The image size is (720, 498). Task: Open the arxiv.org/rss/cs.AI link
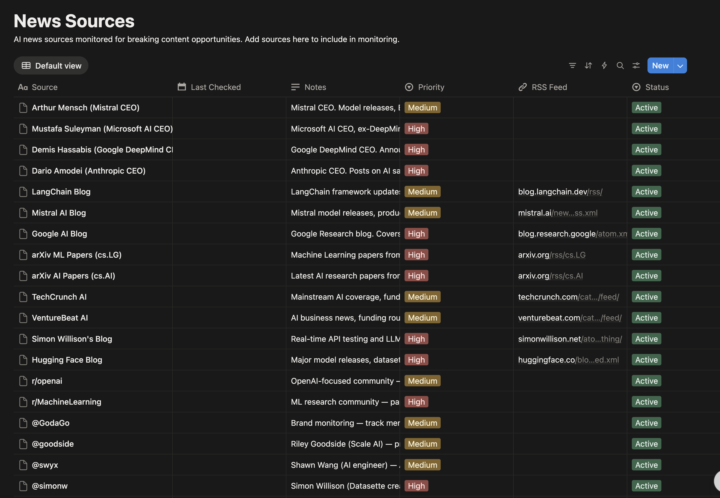tap(551, 276)
